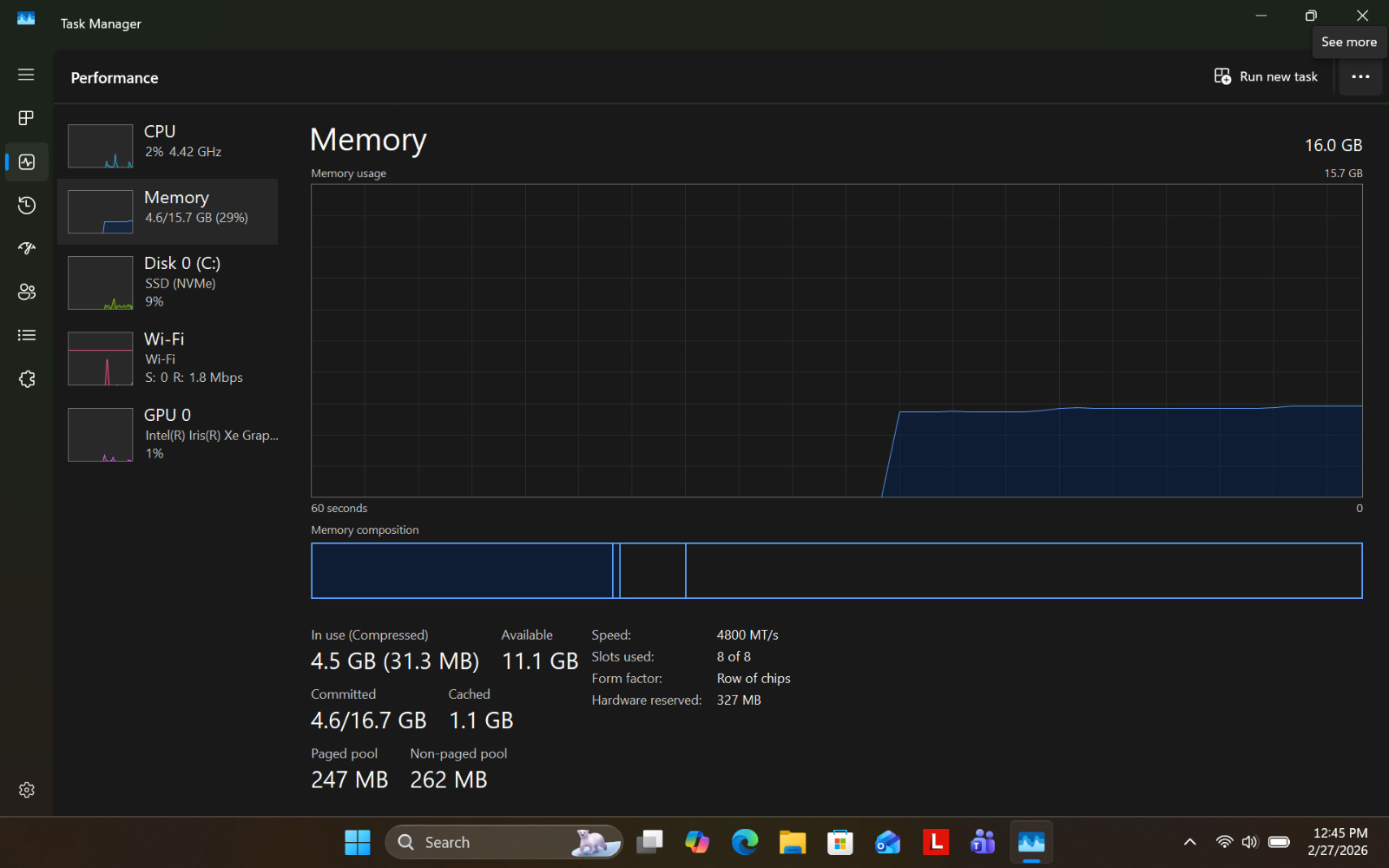Open the clock and date flyout
This screenshot has width=1389, height=868.
coord(1338,842)
